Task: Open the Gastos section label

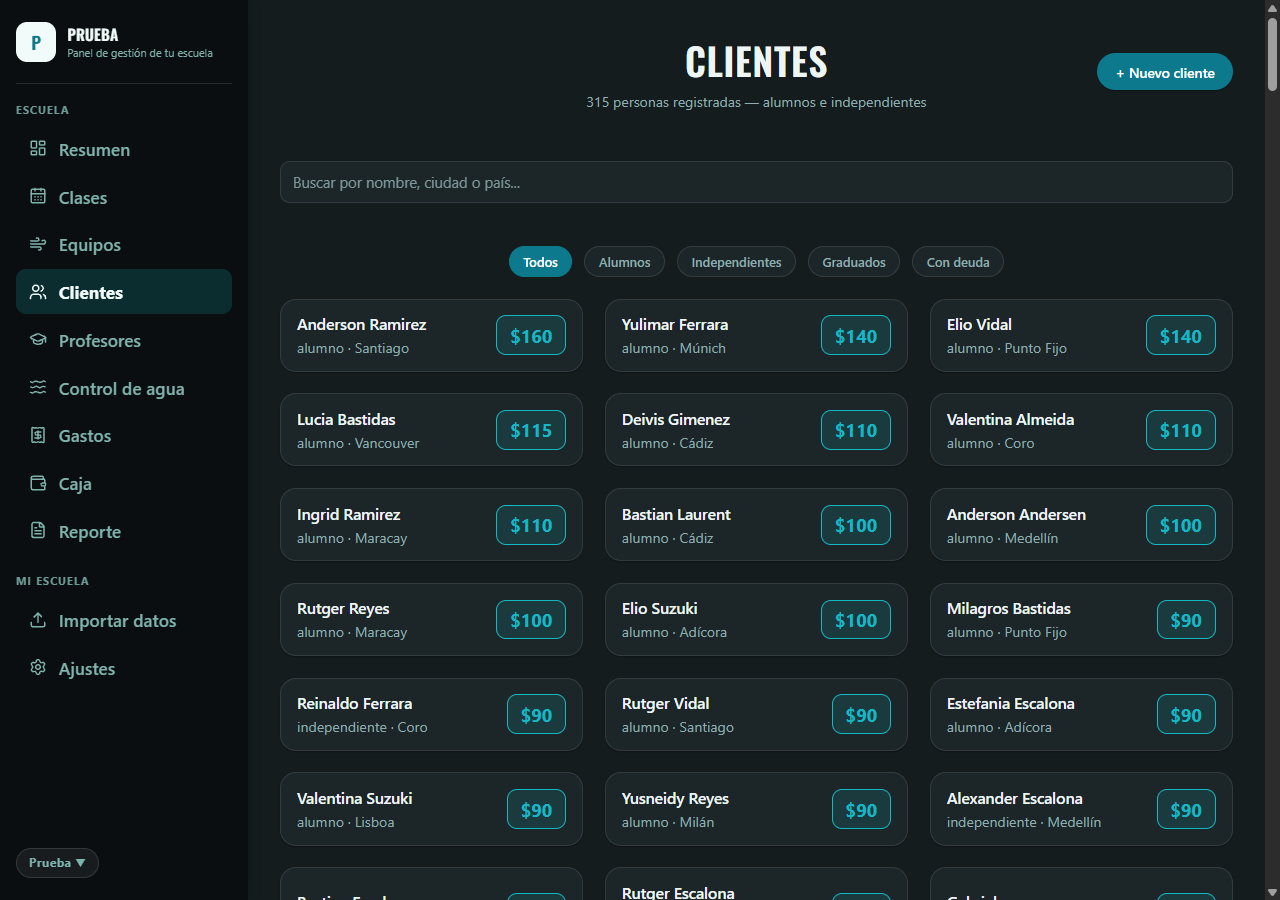Action: click(x=85, y=436)
